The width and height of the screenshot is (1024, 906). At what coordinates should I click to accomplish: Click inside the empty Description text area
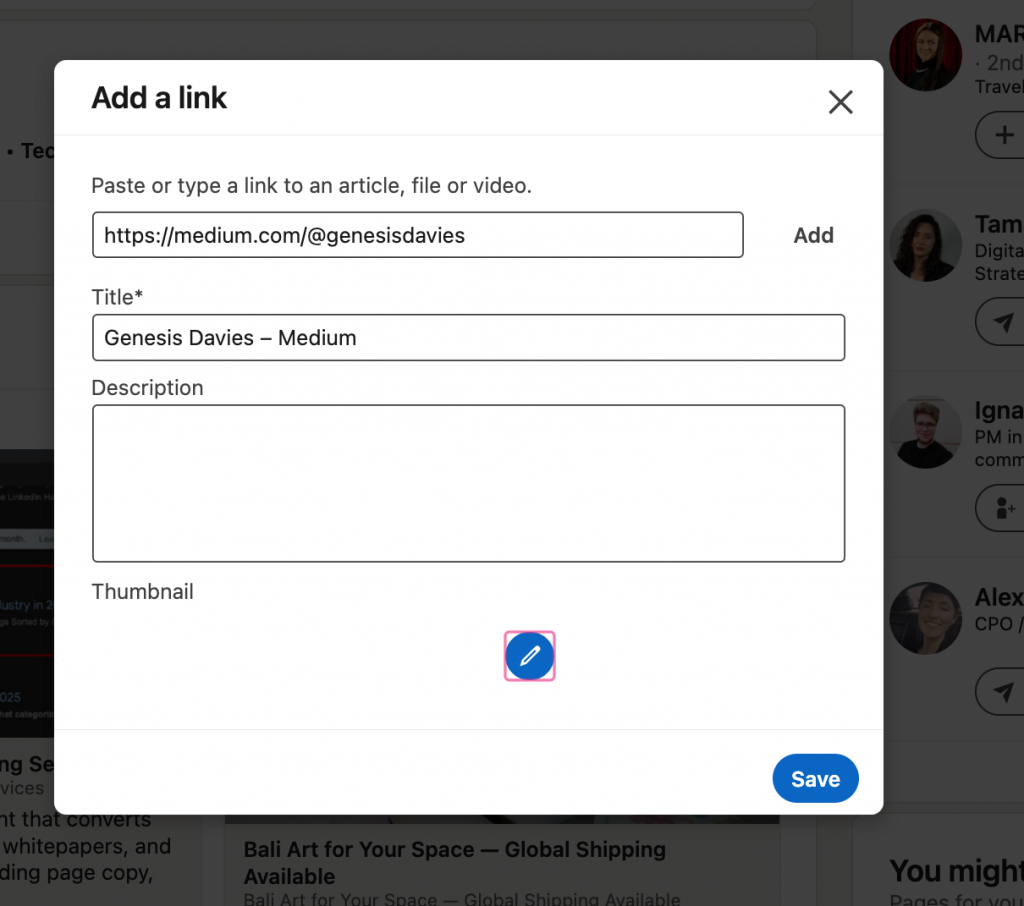(x=468, y=483)
